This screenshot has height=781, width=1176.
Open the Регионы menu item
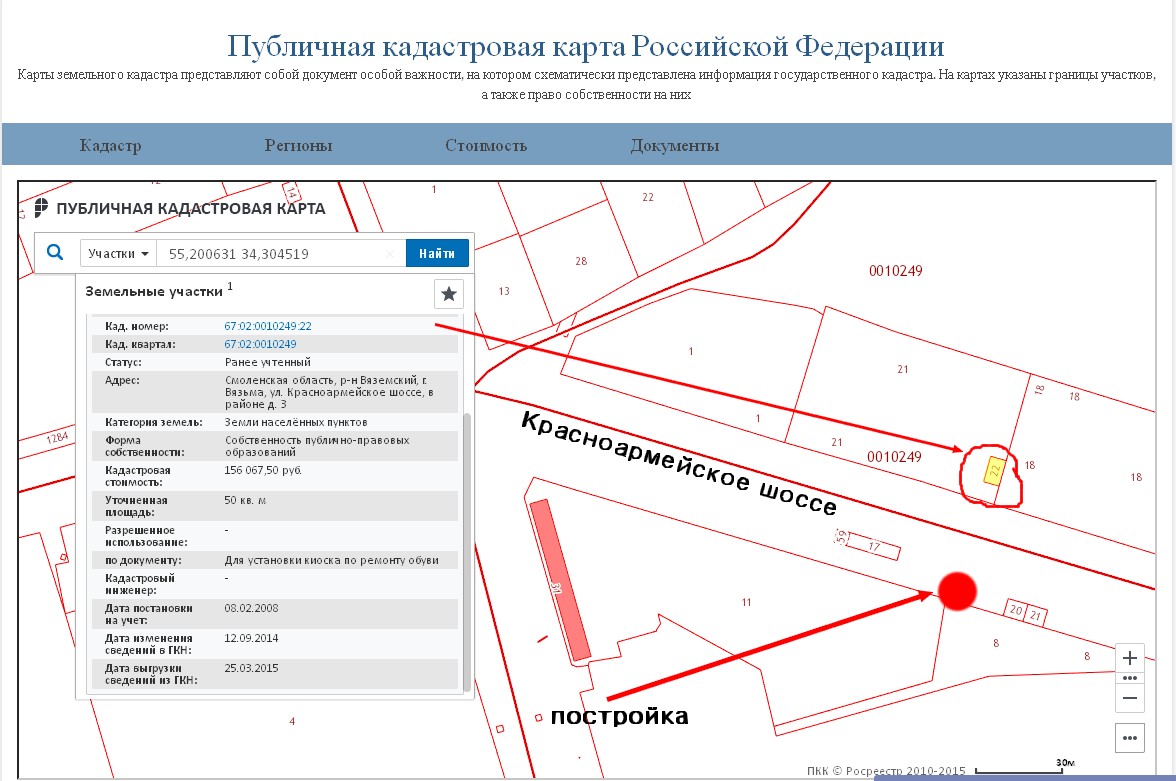pos(298,146)
